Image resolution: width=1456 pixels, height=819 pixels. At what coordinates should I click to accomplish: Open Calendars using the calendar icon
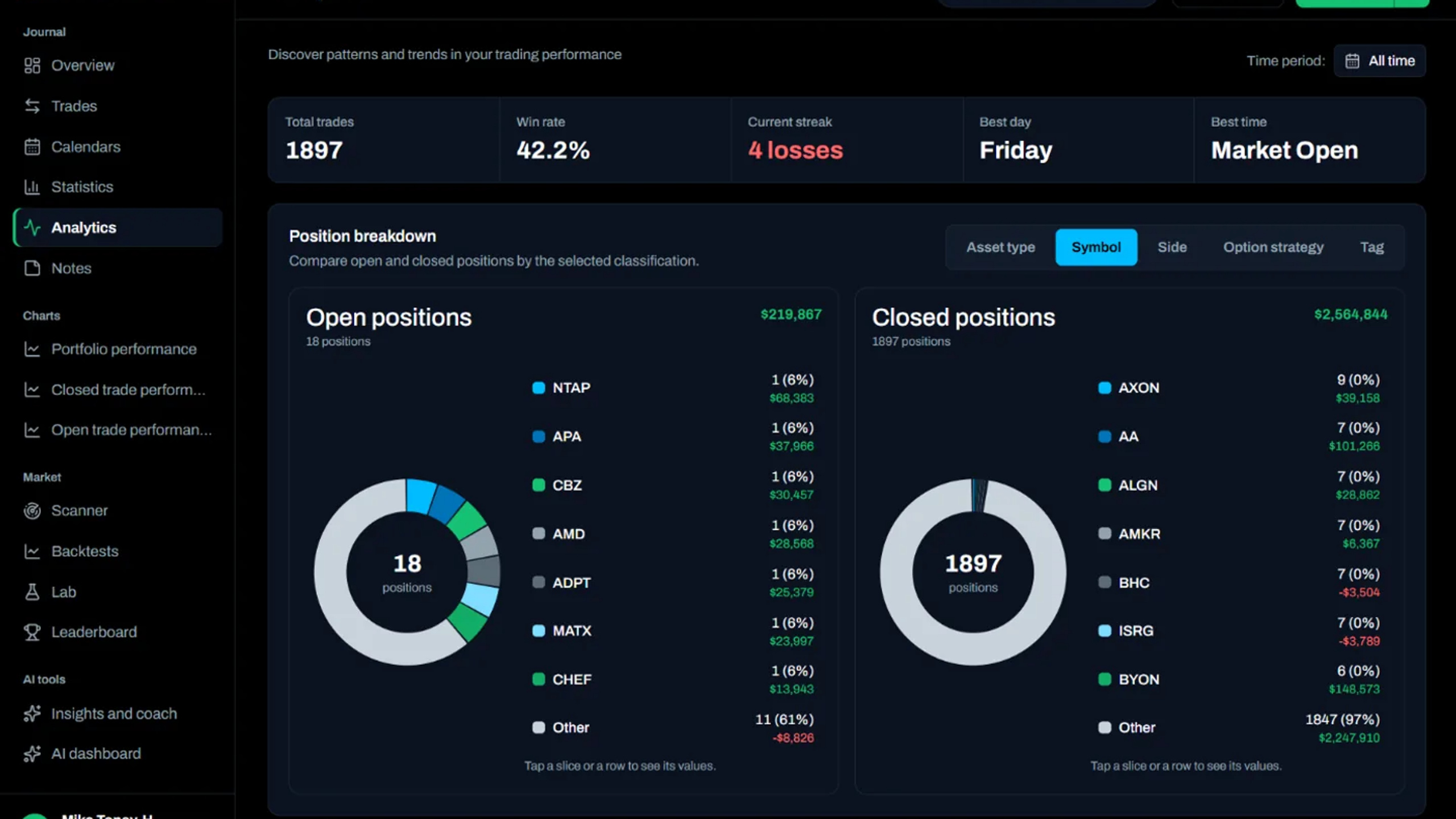click(x=32, y=147)
